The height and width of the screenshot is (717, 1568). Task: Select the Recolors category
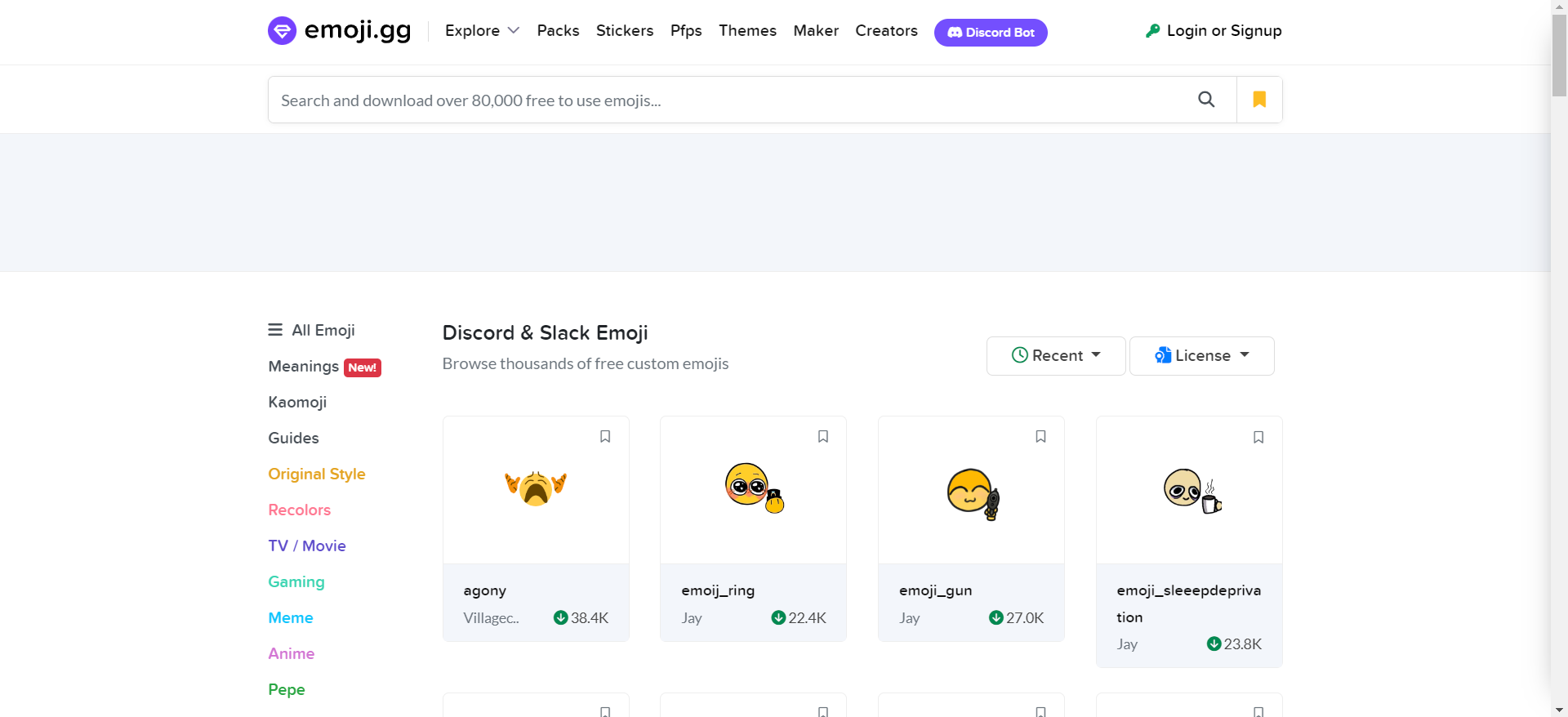(x=299, y=510)
